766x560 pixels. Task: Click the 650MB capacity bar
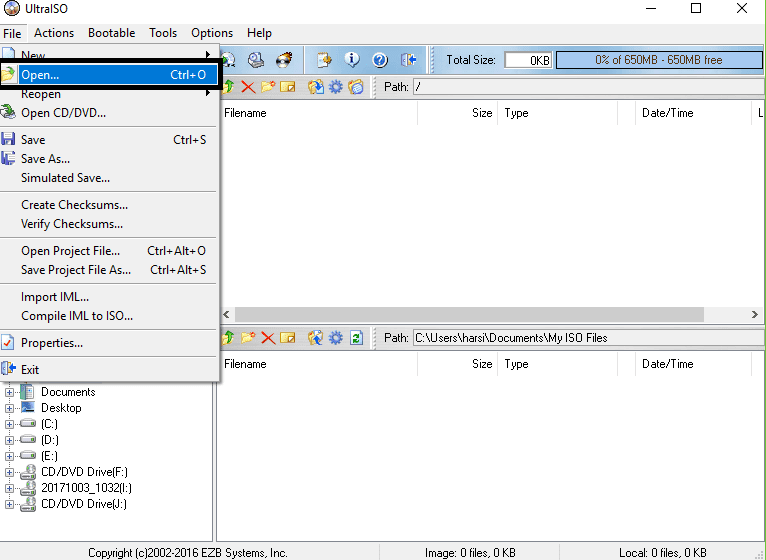[x=659, y=60]
